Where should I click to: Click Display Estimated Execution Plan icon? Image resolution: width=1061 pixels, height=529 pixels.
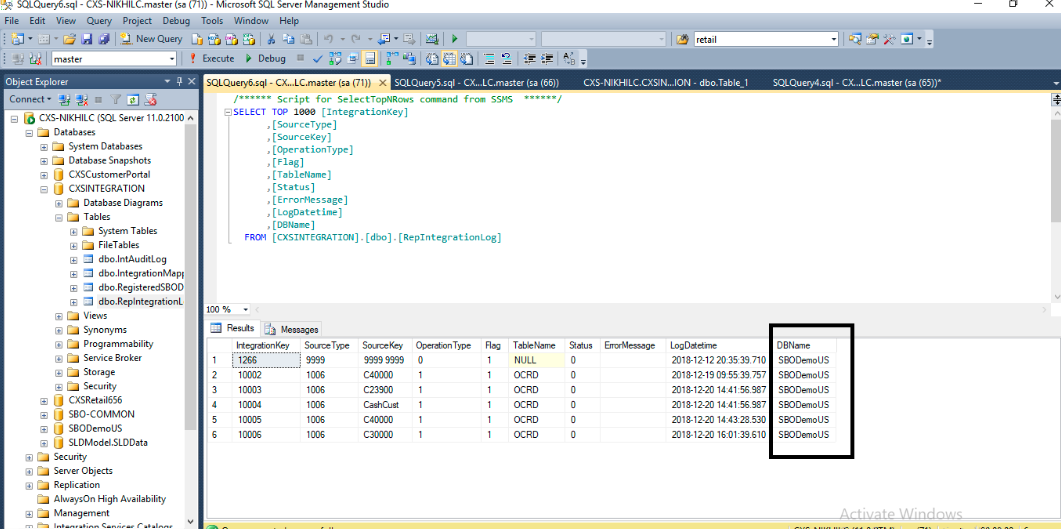[334, 59]
